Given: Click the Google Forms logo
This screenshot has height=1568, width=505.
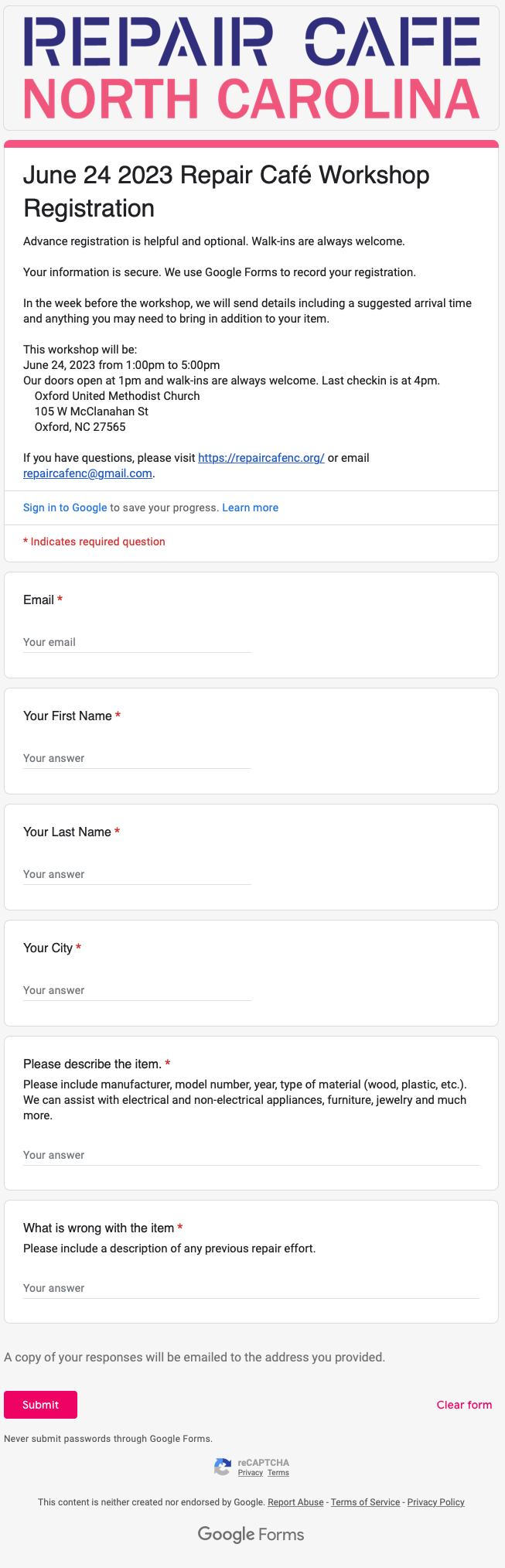Looking at the screenshot, I should (x=251, y=1534).
